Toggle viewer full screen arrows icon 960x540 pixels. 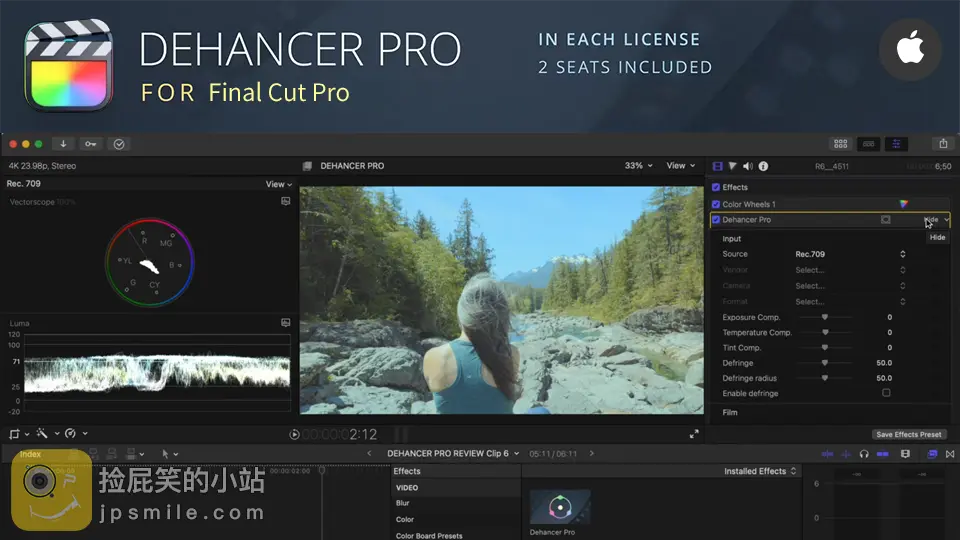694,434
